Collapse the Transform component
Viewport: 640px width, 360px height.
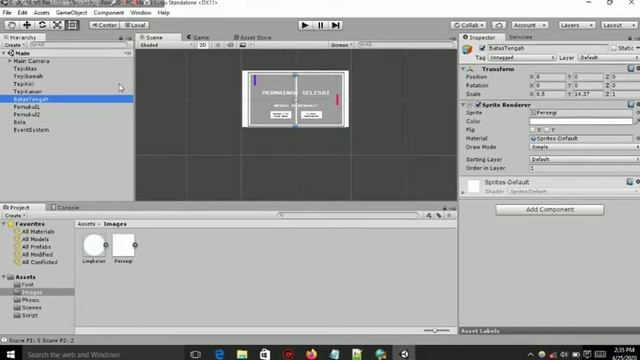463,69
